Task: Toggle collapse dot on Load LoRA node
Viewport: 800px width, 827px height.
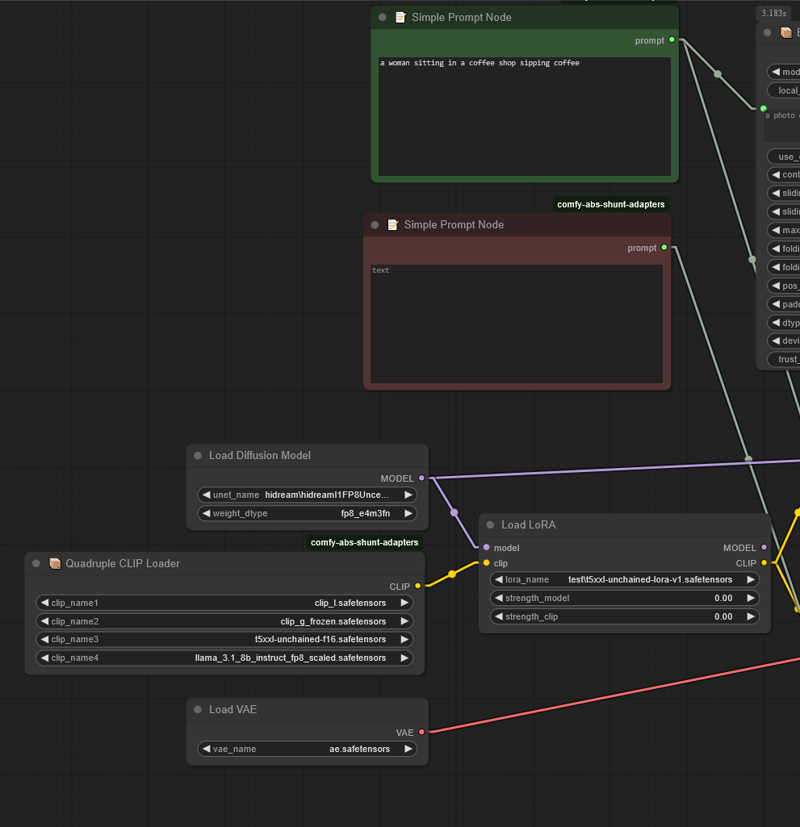Action: point(490,525)
